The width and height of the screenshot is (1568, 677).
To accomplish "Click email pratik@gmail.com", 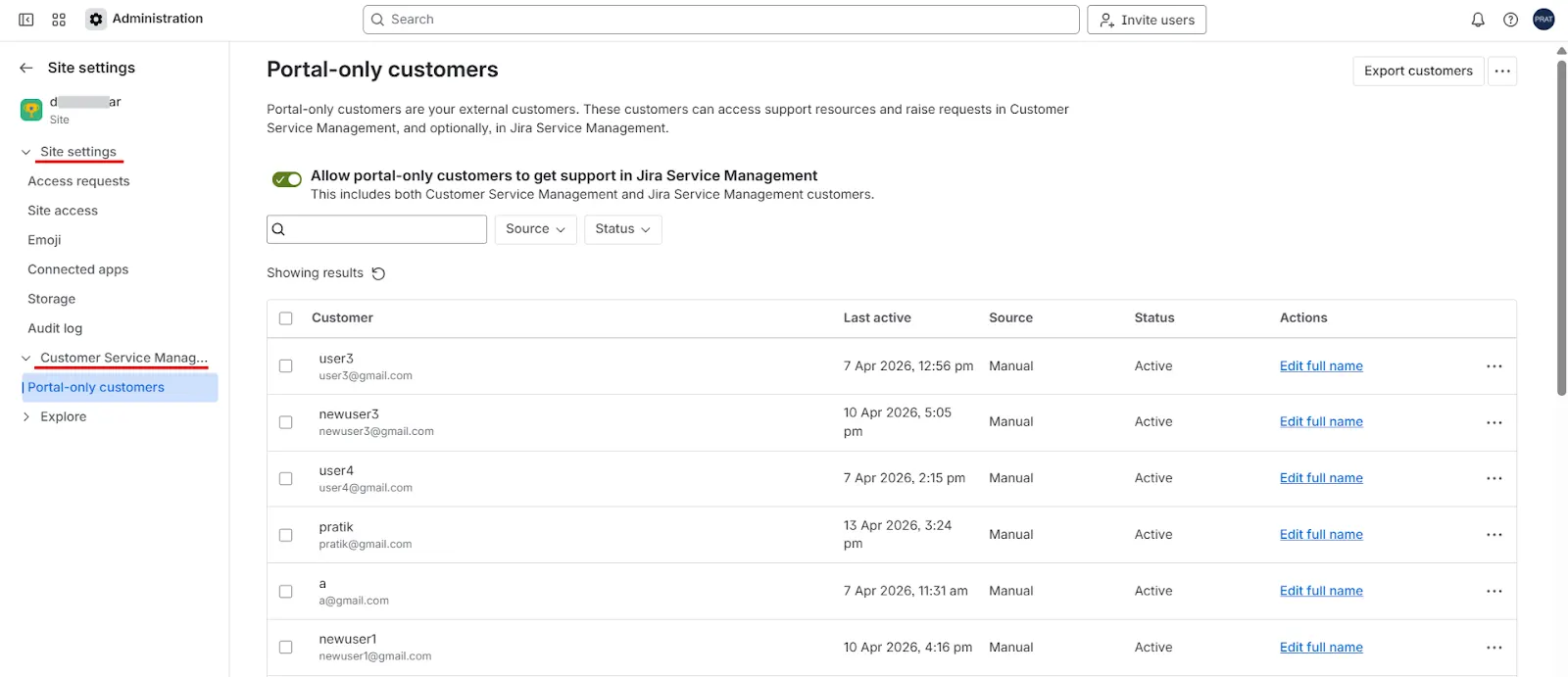I will coord(366,545).
